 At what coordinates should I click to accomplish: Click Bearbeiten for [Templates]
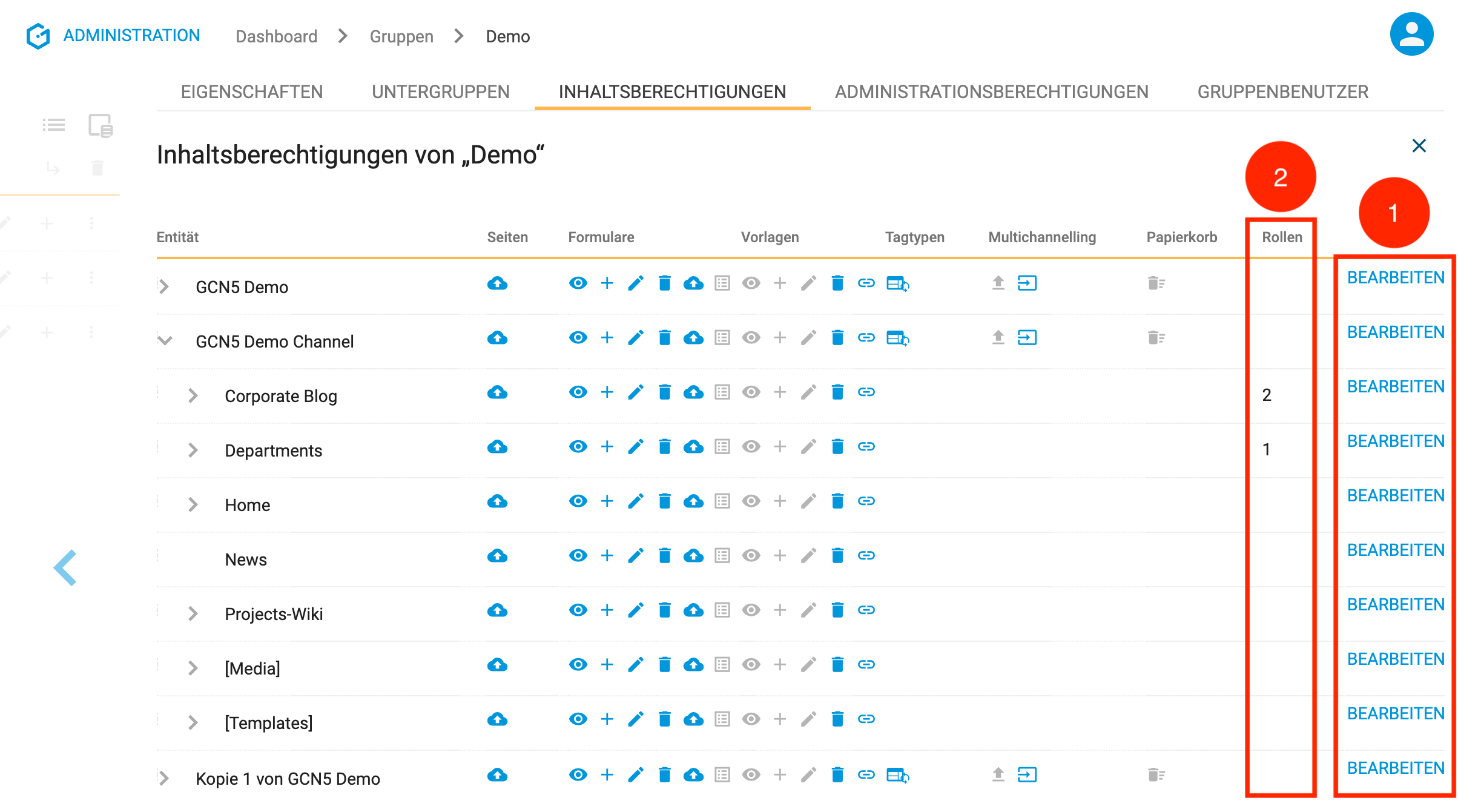click(1396, 713)
